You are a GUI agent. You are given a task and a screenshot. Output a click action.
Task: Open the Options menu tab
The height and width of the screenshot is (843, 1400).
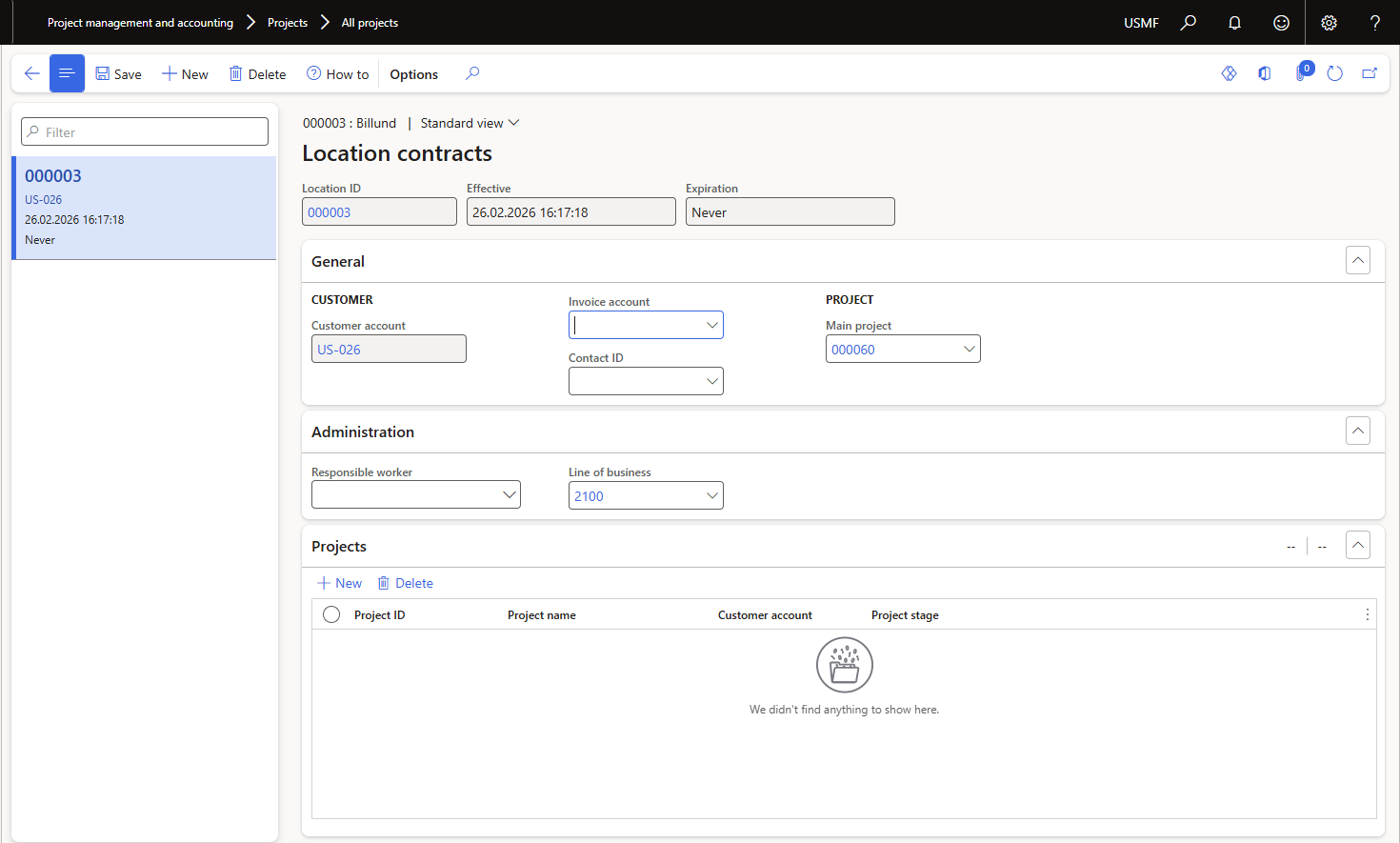(413, 74)
